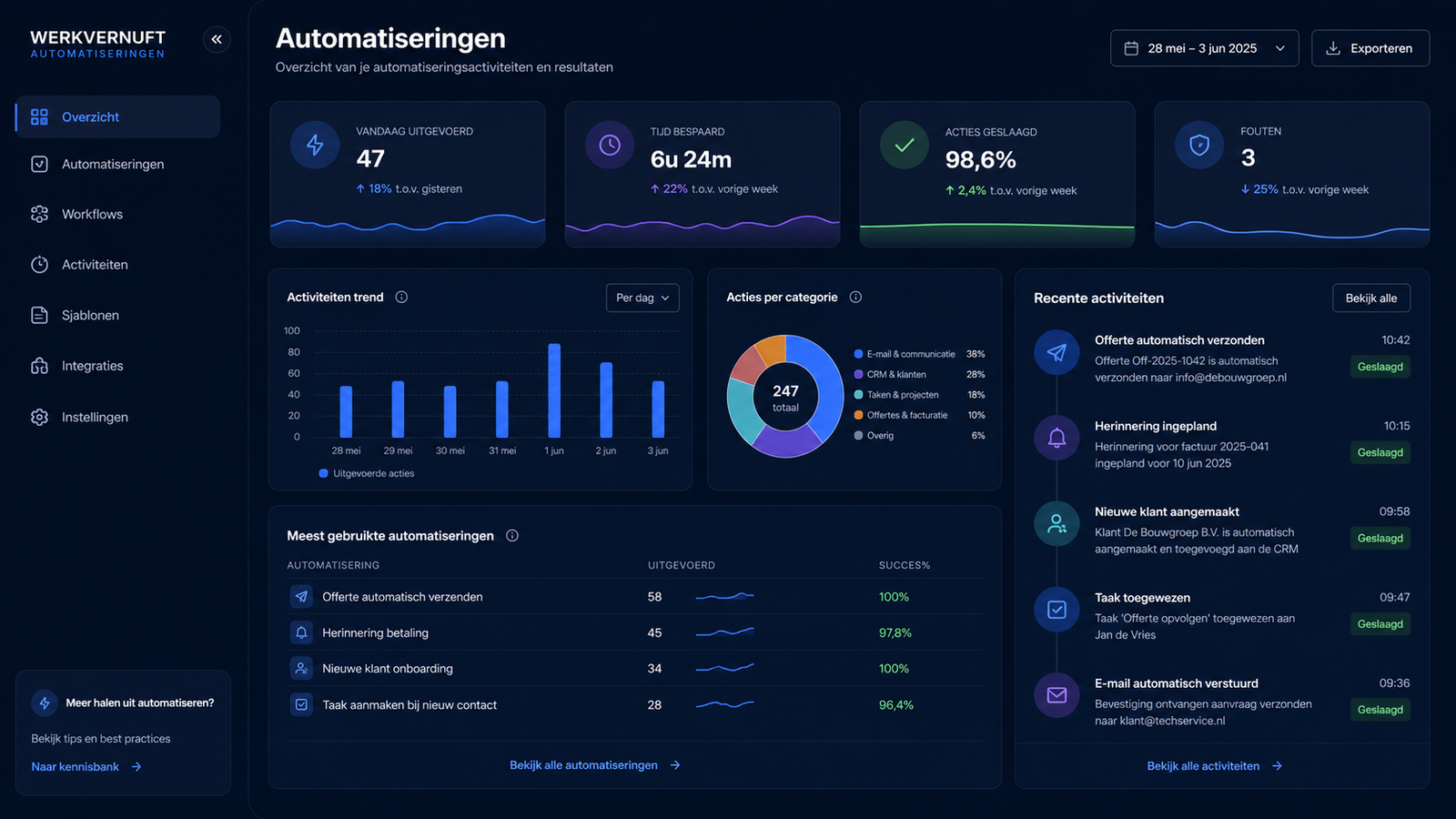Click the 247 totaal donut chart center
The width and height of the screenshot is (1456, 819).
[x=785, y=397]
